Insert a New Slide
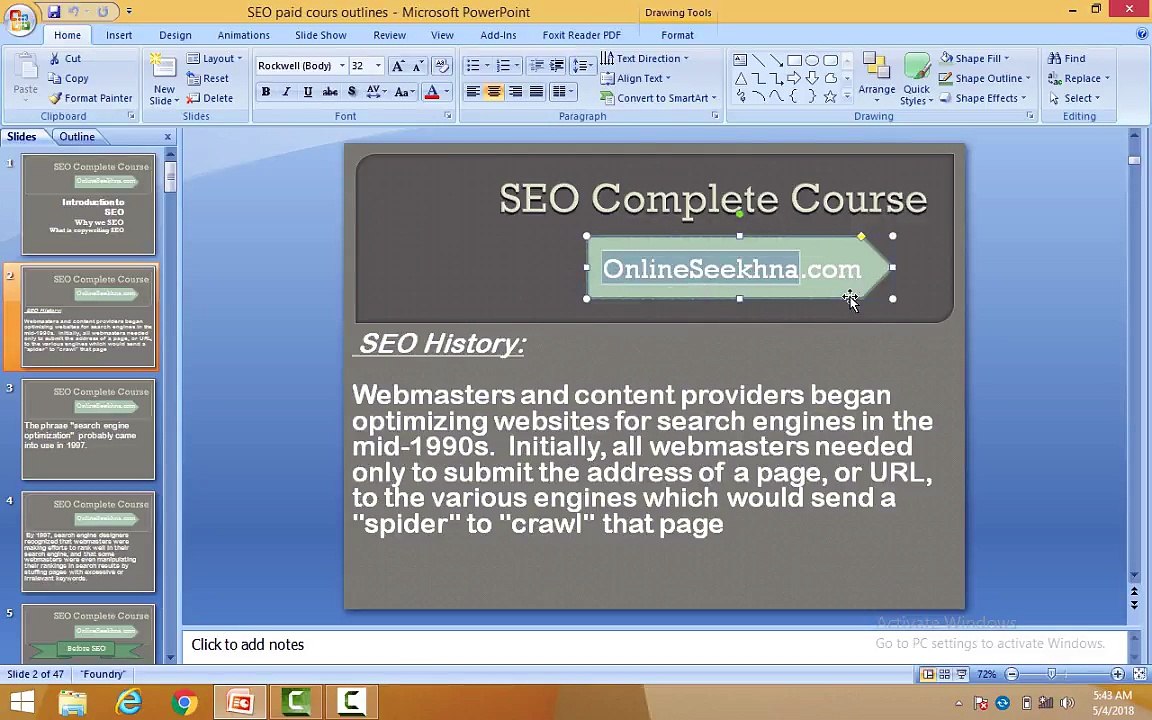1152x720 pixels. (x=164, y=79)
